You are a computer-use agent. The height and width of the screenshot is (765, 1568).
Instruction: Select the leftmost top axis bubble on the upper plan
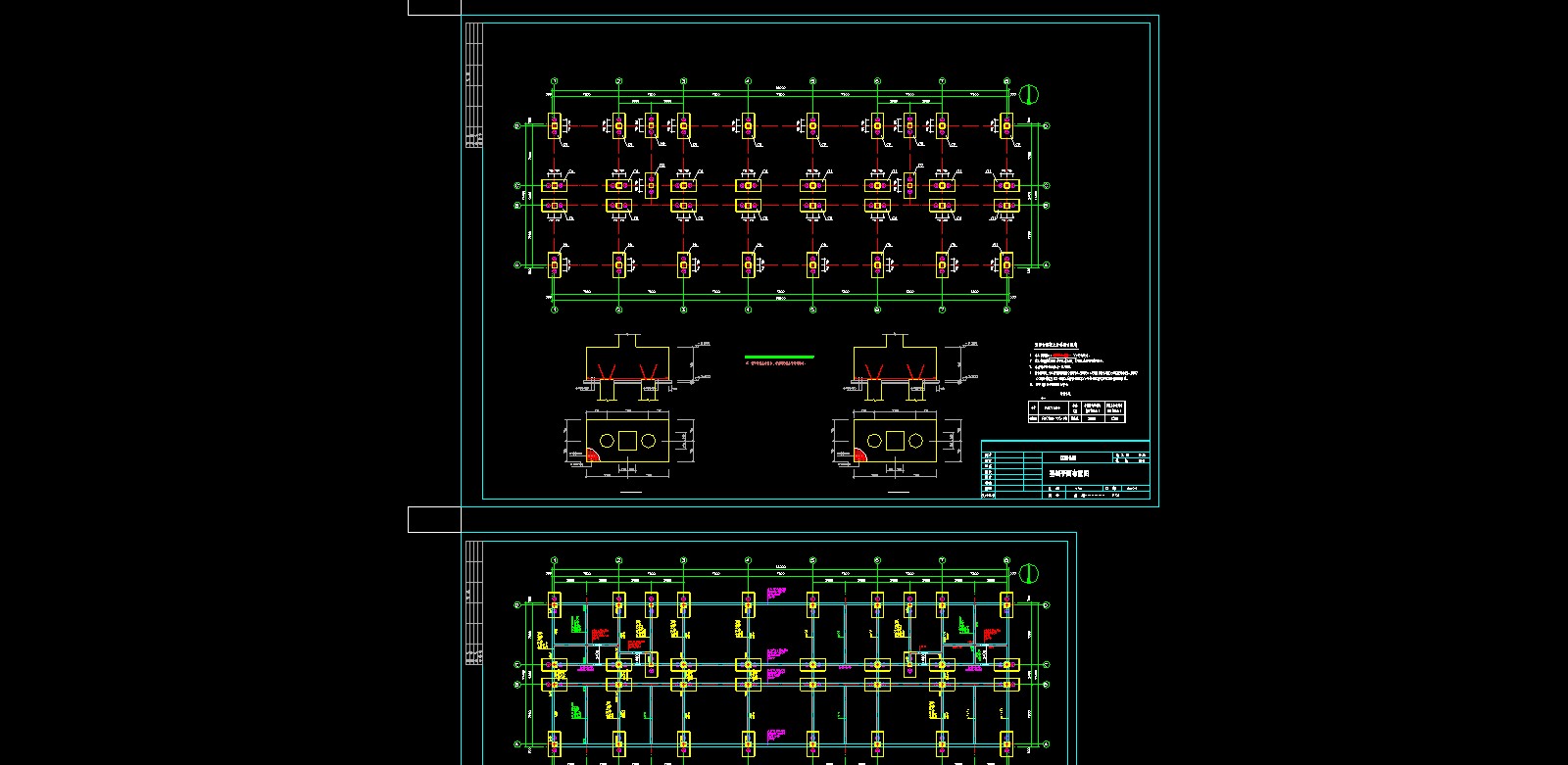pos(554,81)
